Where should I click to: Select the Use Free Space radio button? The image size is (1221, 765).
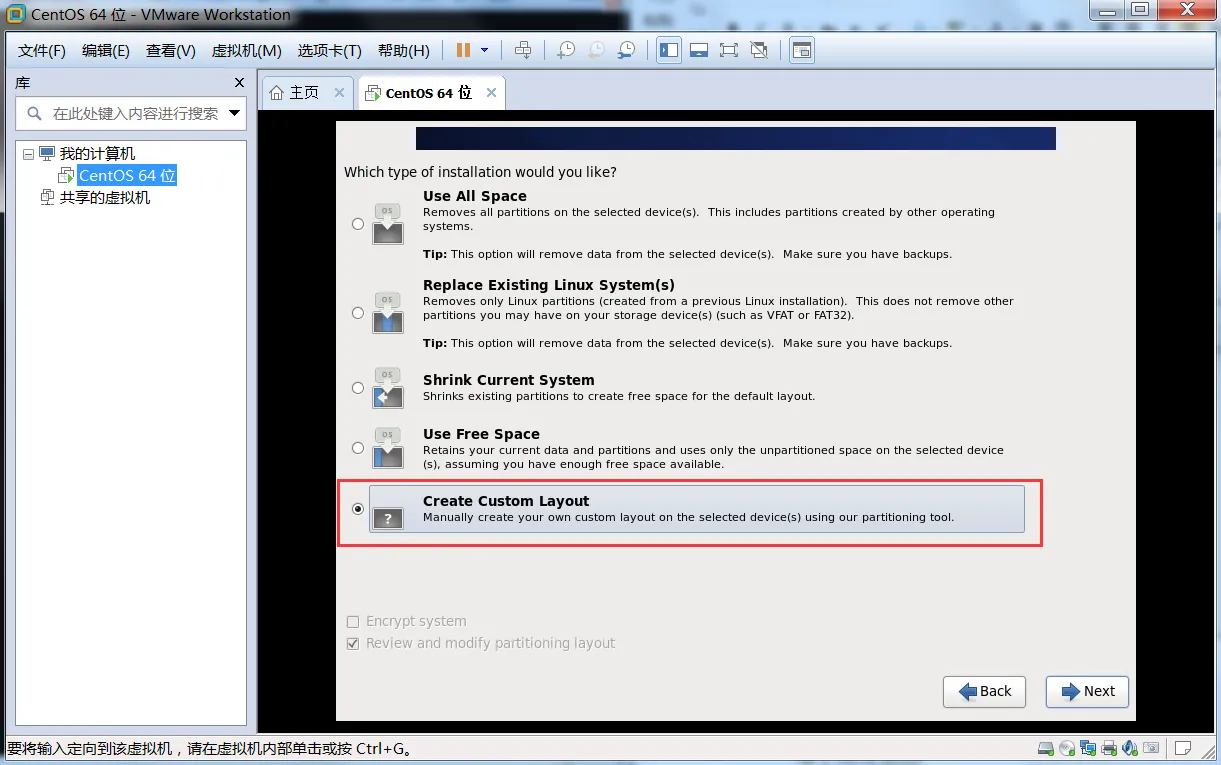point(358,448)
